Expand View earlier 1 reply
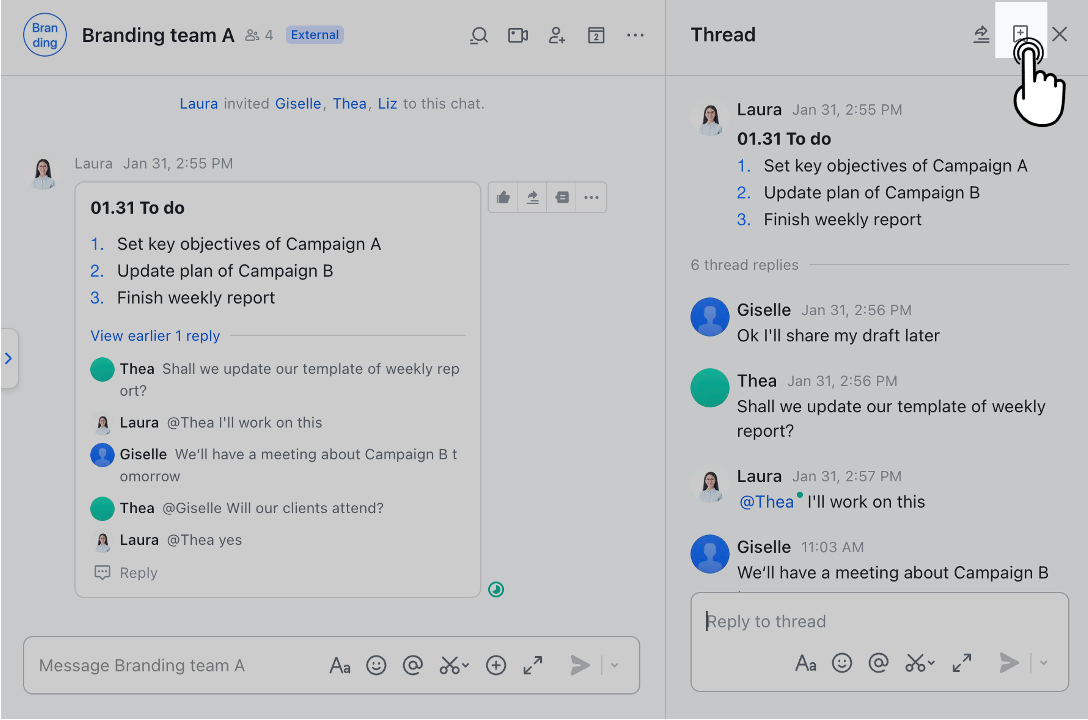This screenshot has width=1088, height=720. tap(155, 335)
